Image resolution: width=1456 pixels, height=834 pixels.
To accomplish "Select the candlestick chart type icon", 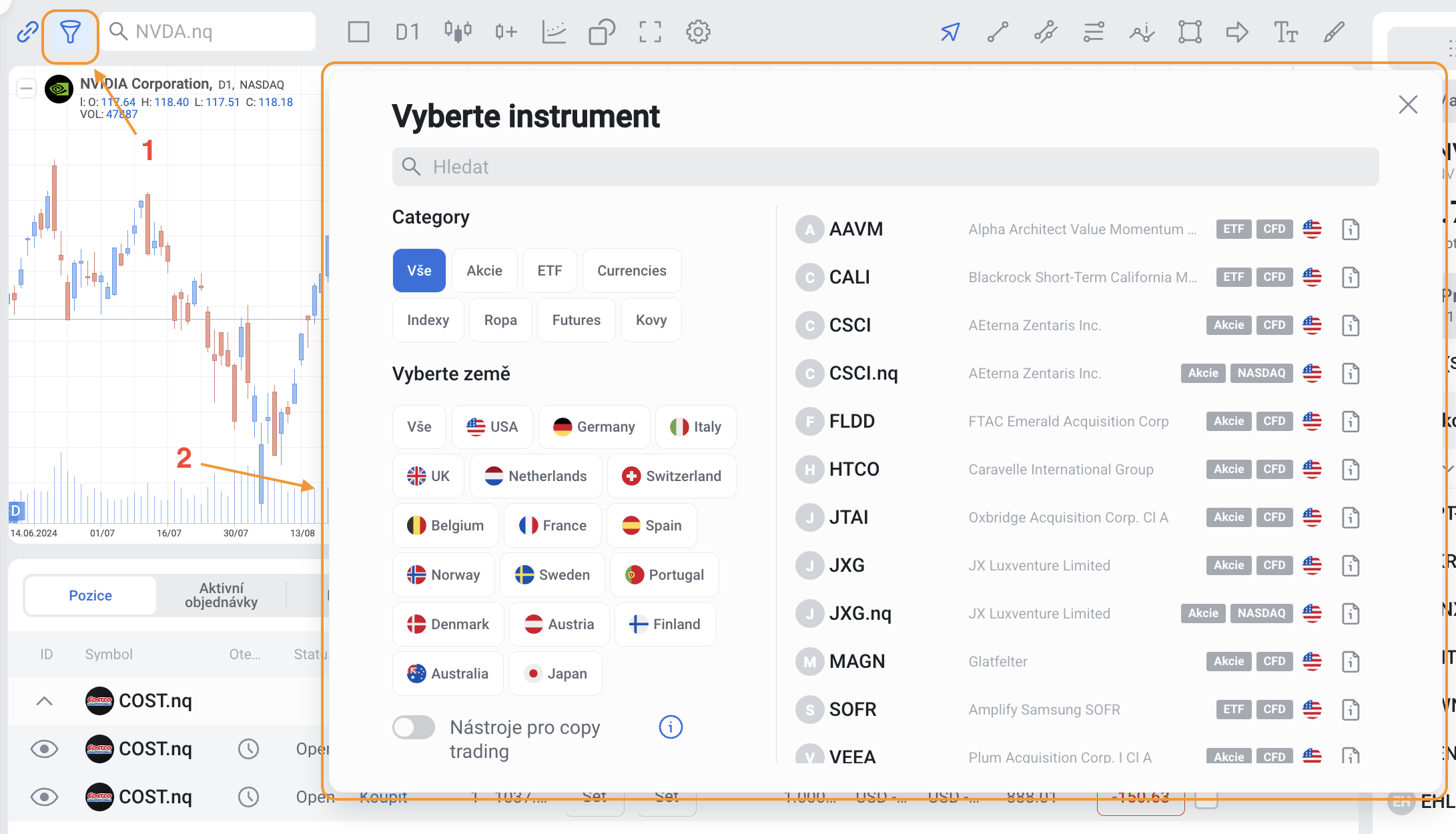I will pos(458,32).
